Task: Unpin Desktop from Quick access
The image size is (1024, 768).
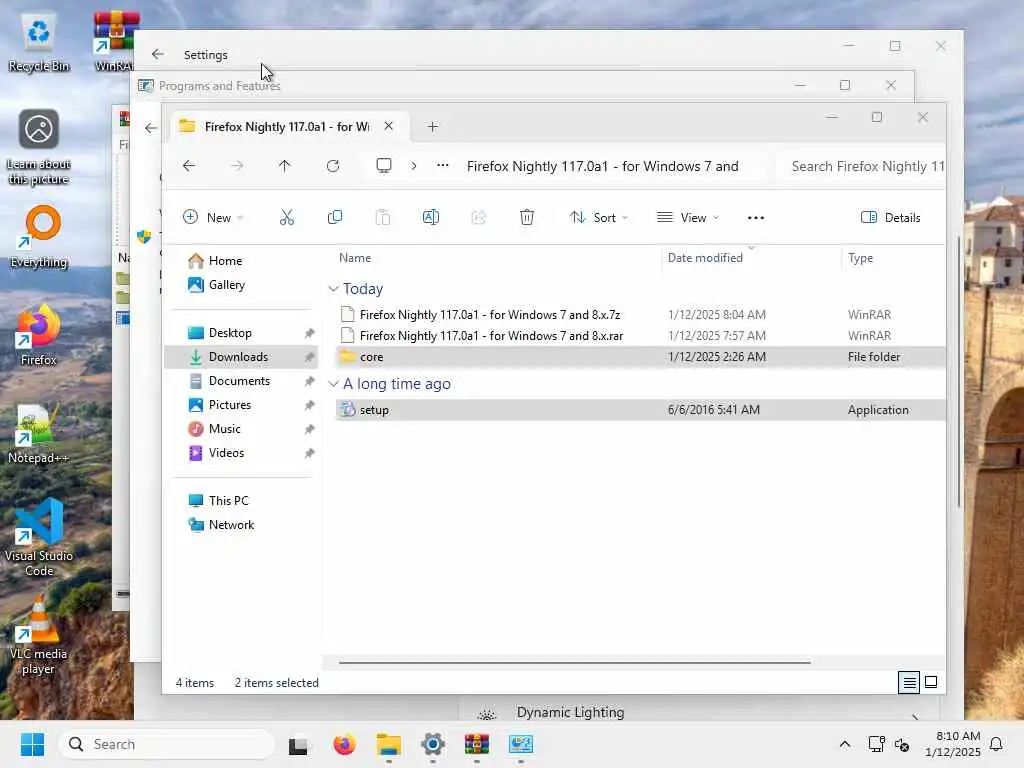Action: [x=310, y=333]
